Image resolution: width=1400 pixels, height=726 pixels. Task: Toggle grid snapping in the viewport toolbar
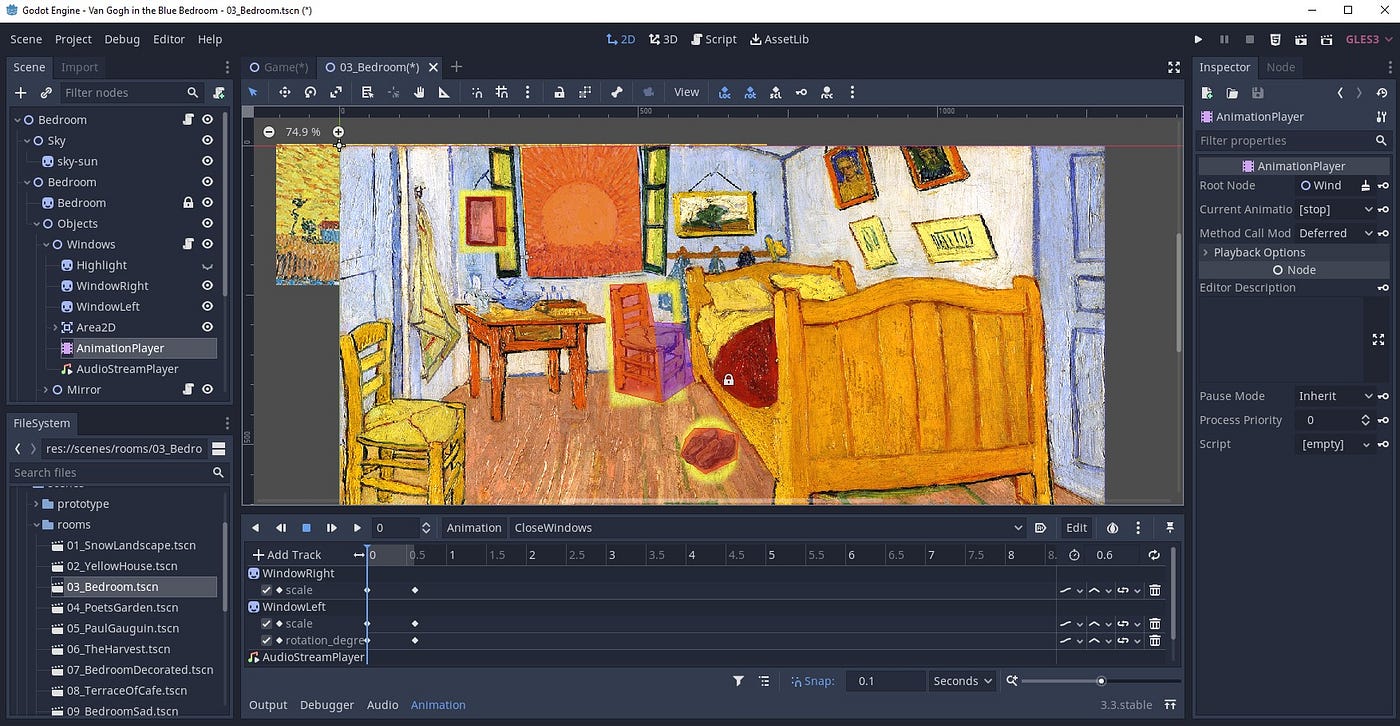(x=502, y=92)
